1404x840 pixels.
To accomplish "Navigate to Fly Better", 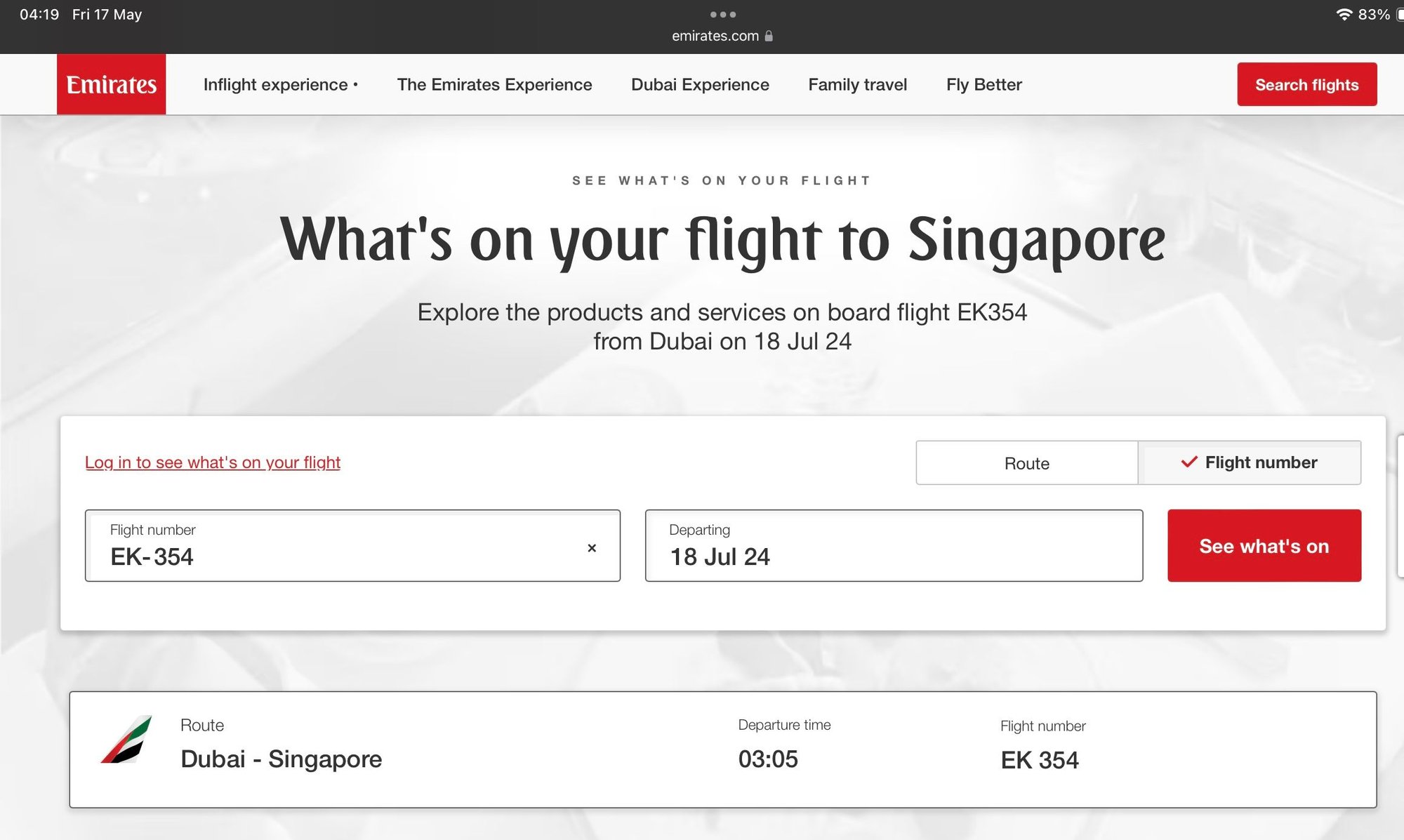I will point(984,85).
